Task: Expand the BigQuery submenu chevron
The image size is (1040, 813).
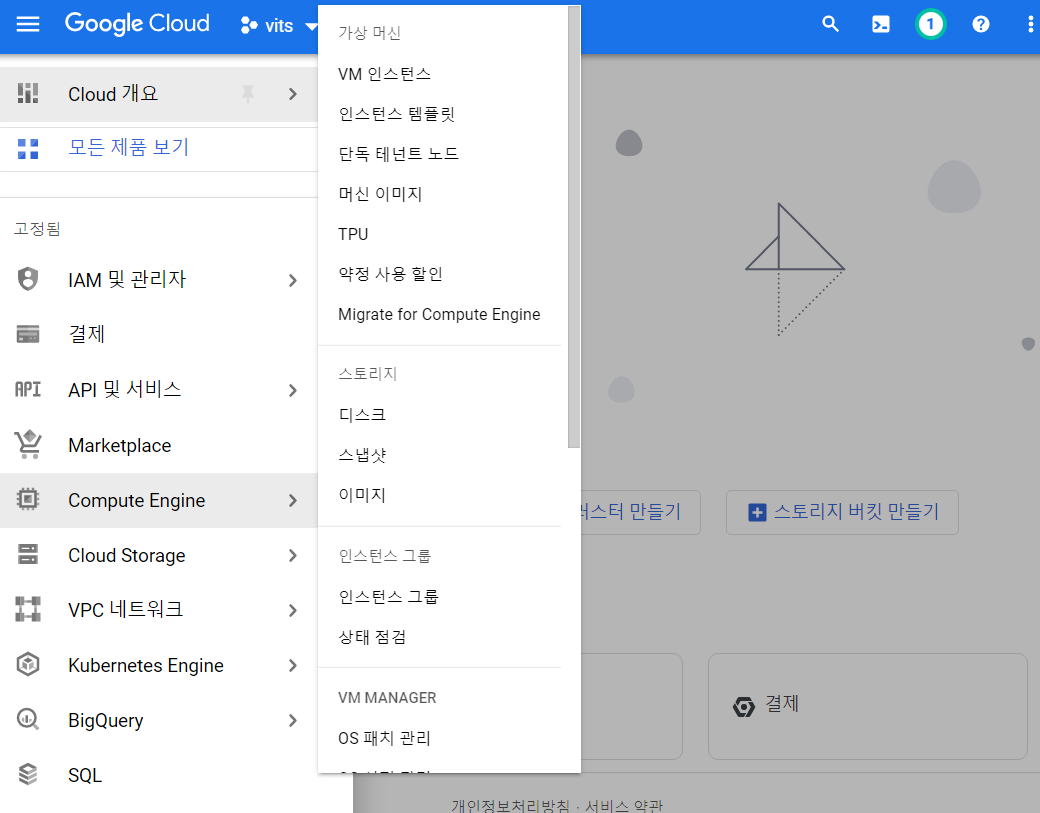Action: (292, 721)
